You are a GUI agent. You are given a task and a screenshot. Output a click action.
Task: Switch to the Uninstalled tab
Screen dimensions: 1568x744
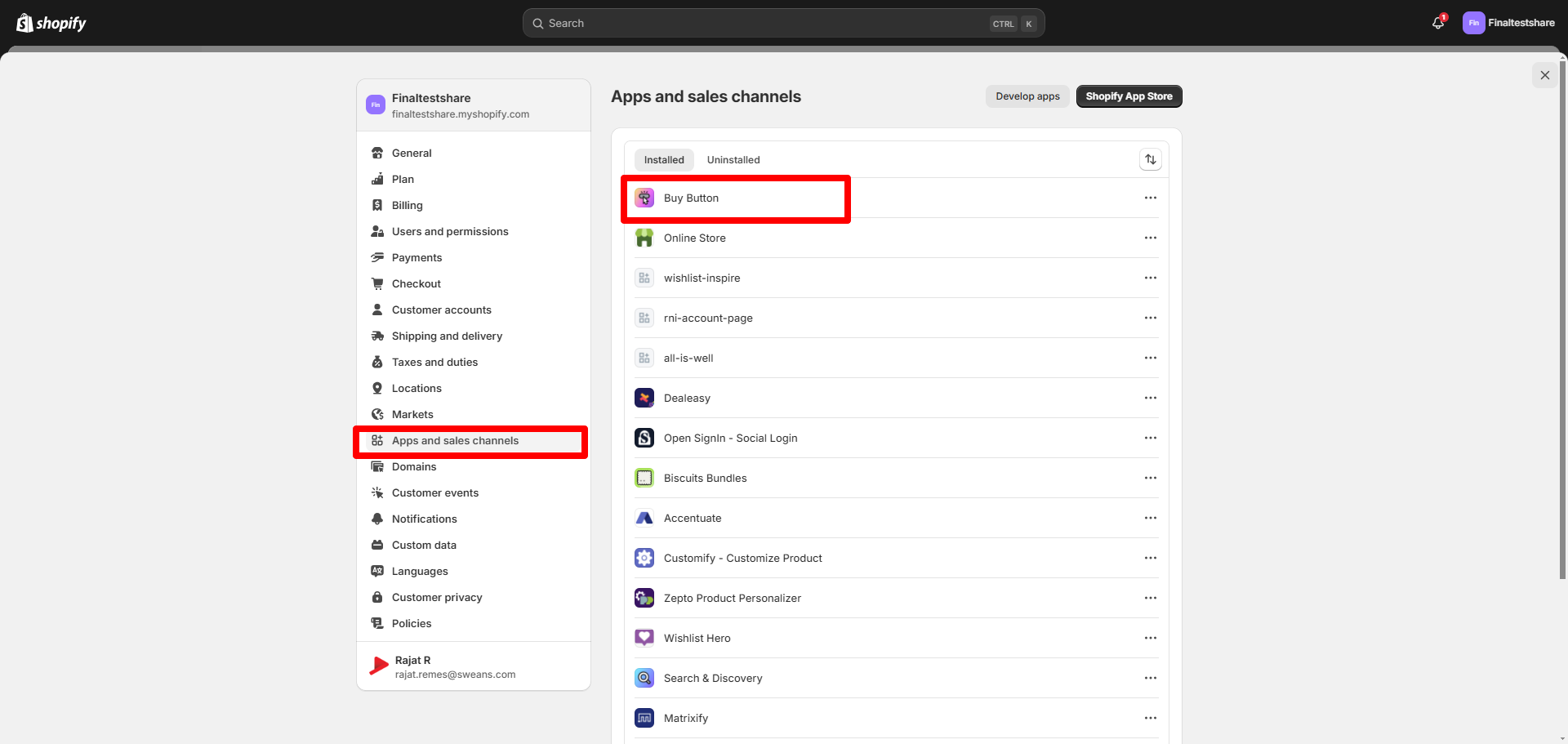pyautogui.click(x=733, y=159)
